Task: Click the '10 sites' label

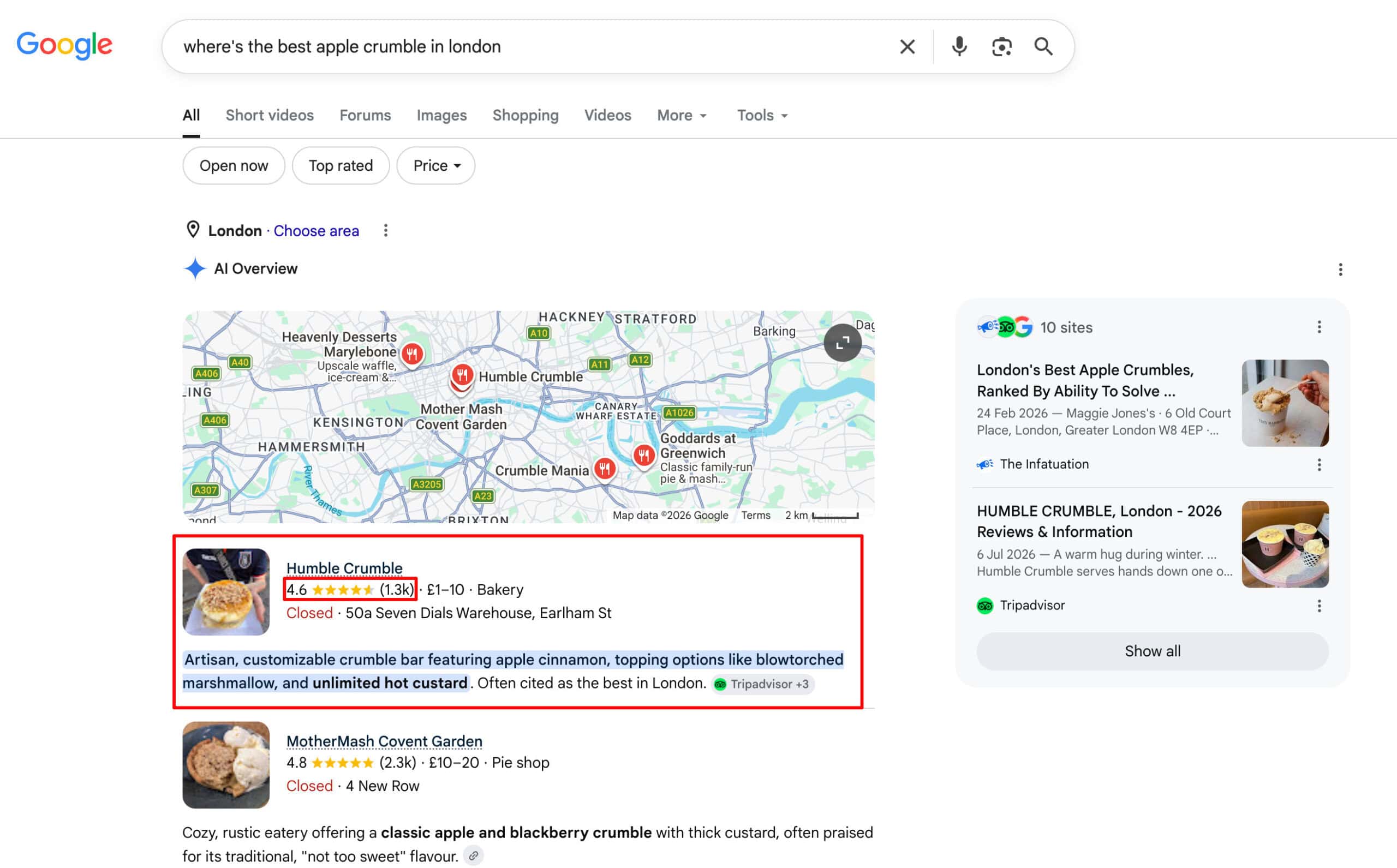Action: (1066, 327)
